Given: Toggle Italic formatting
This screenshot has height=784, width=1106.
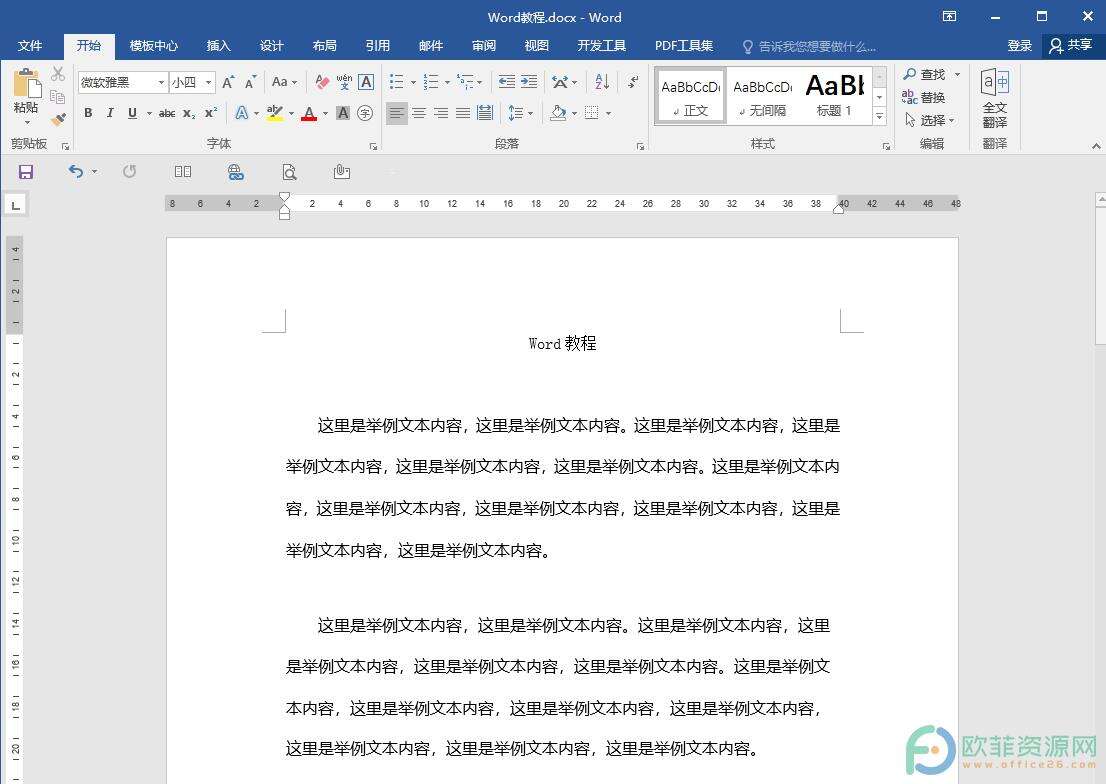Looking at the screenshot, I should pyautogui.click(x=110, y=113).
